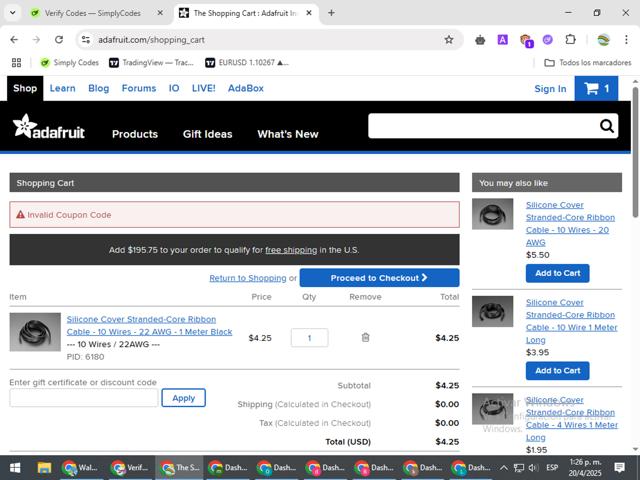Image resolution: width=640 pixels, height=480 pixels.
Task: Open the 22 AWG ribbon cable product link
Action: [x=149, y=325]
